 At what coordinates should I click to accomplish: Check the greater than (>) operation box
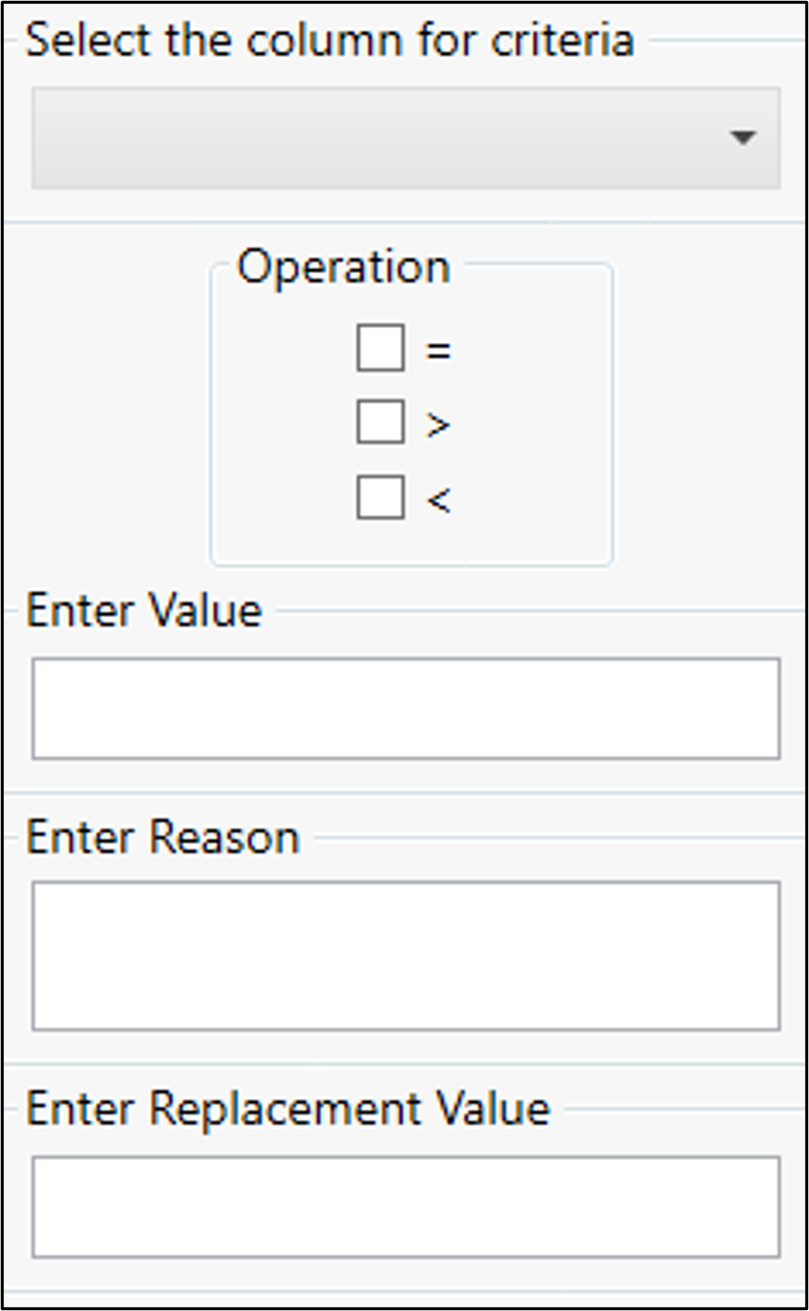point(380,424)
